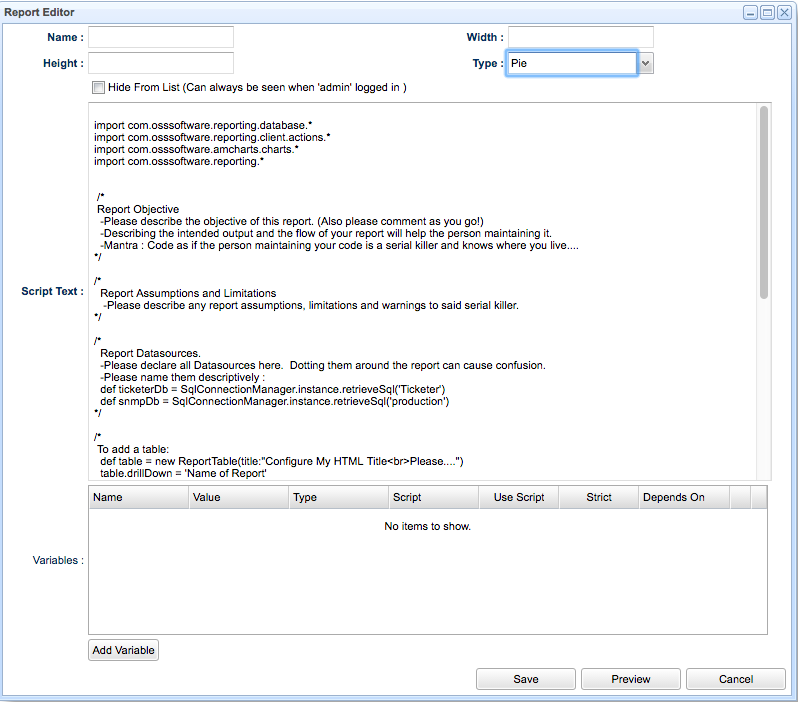Sort variables by Name column header
798x702 pixels.
[139, 497]
